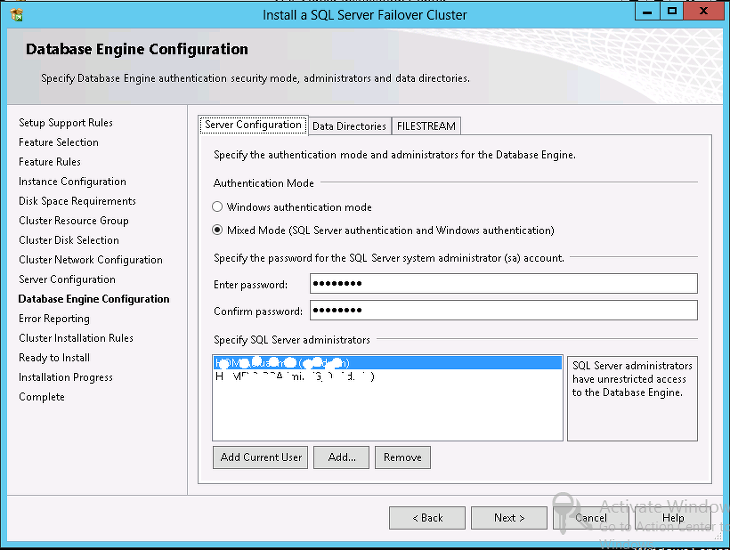Click the Add... button

click(341, 457)
